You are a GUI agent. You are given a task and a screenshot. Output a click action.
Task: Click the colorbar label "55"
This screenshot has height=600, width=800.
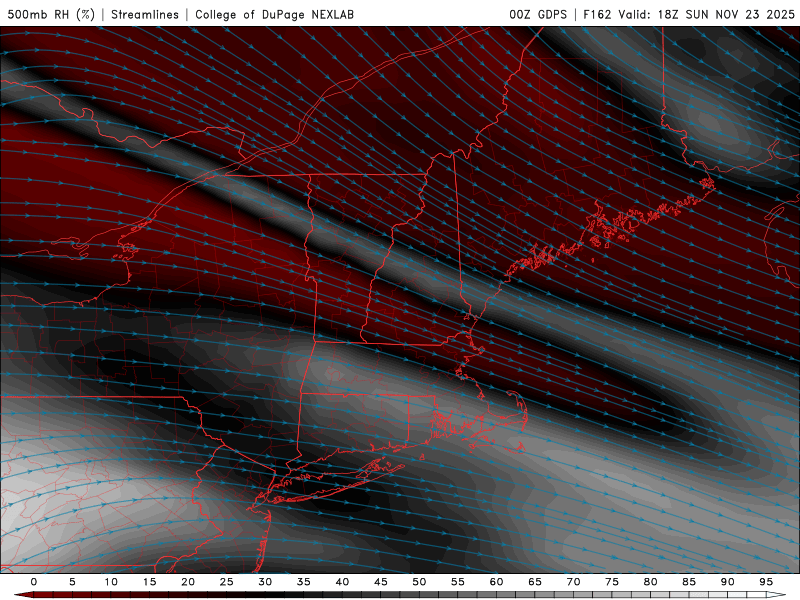[x=458, y=582]
